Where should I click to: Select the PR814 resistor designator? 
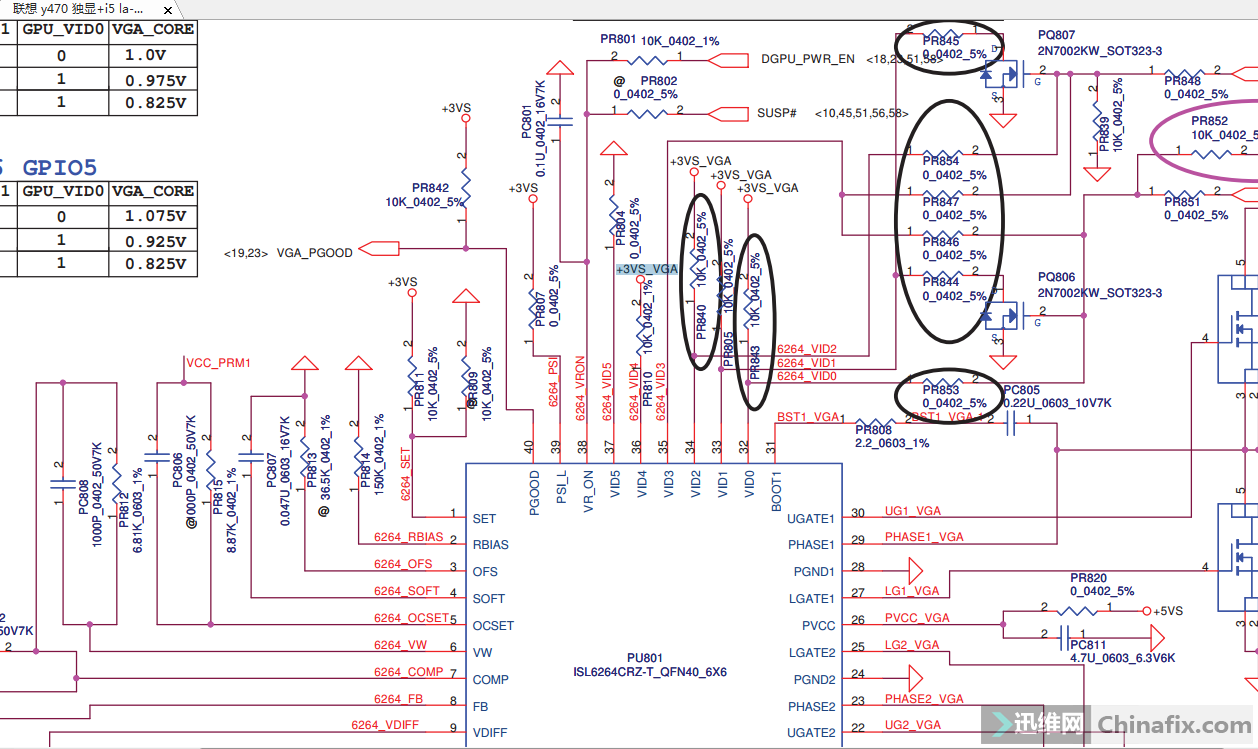[x=364, y=470]
